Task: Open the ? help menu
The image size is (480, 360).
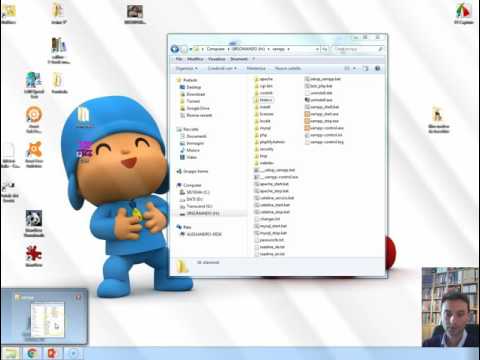Action: tap(254, 59)
